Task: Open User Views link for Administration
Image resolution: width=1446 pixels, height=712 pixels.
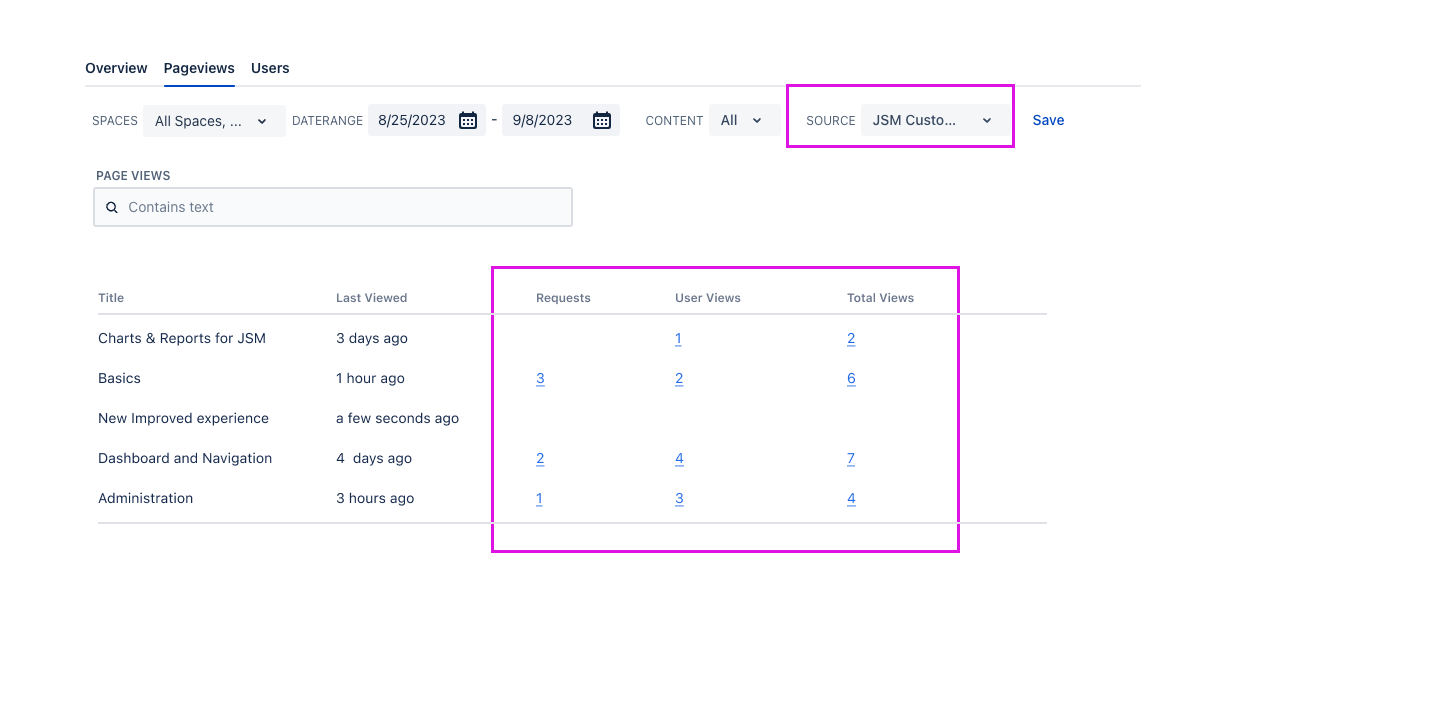Action: [x=679, y=499]
